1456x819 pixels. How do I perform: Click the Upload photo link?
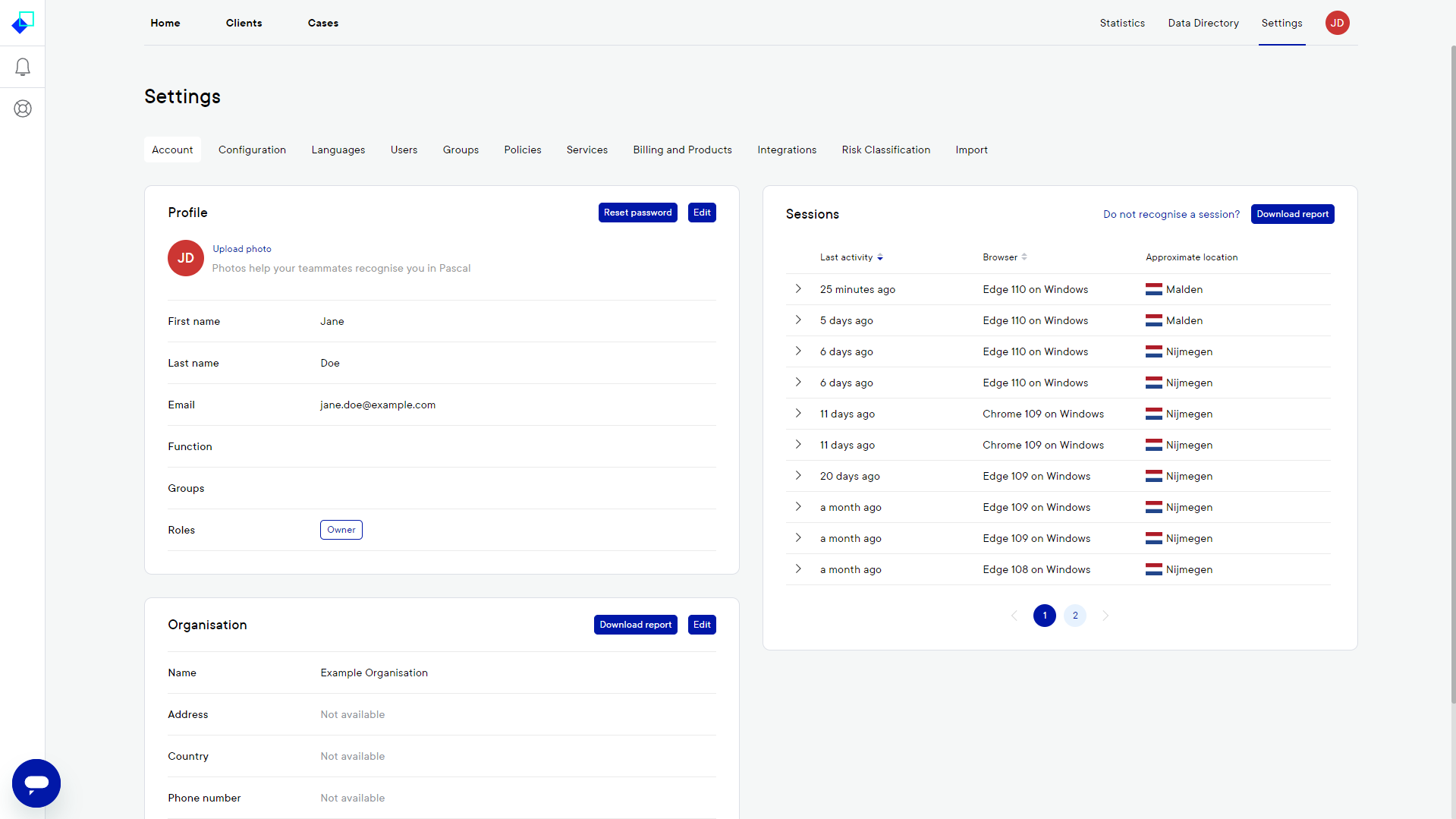point(242,249)
